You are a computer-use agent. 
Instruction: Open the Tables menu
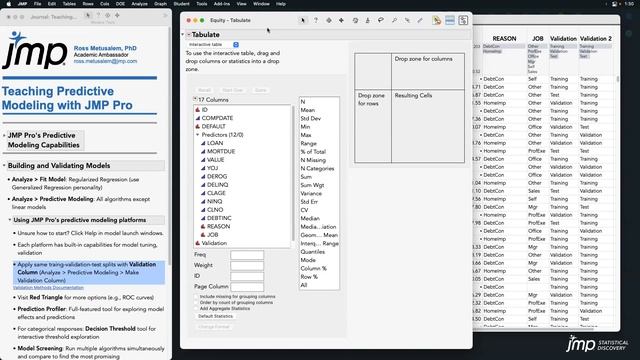(69, 4)
